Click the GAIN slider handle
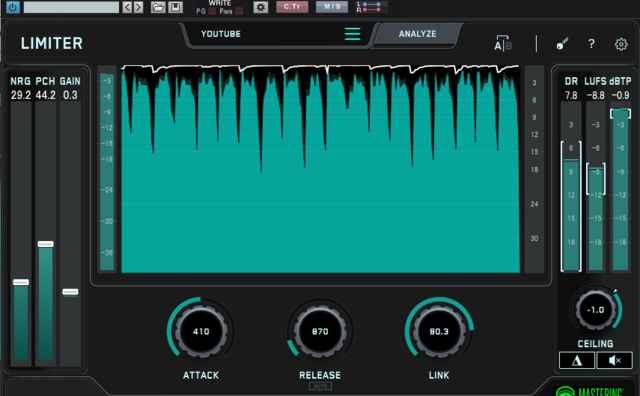Viewport: 640px width, 396px height. click(70, 292)
